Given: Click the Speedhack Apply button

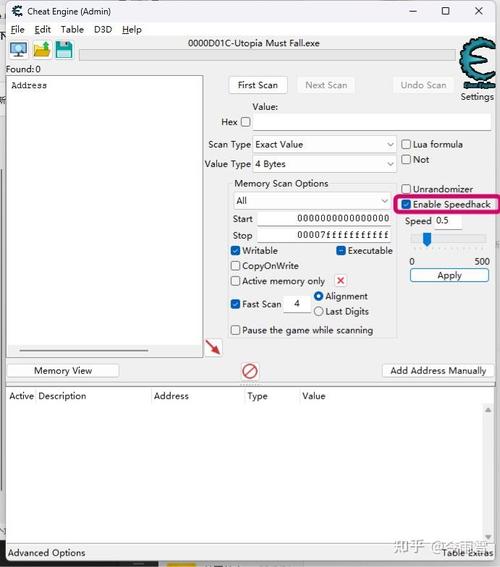Looking at the screenshot, I should click(x=449, y=276).
